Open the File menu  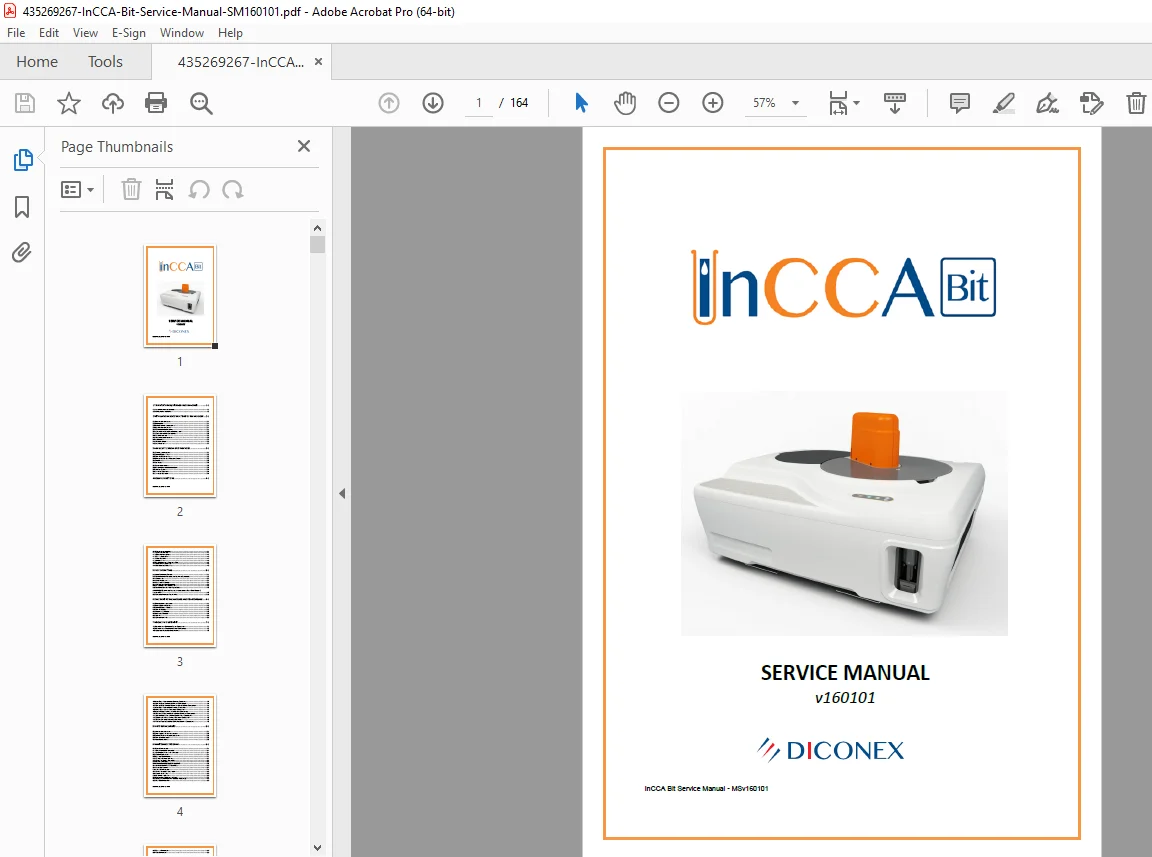click(16, 33)
